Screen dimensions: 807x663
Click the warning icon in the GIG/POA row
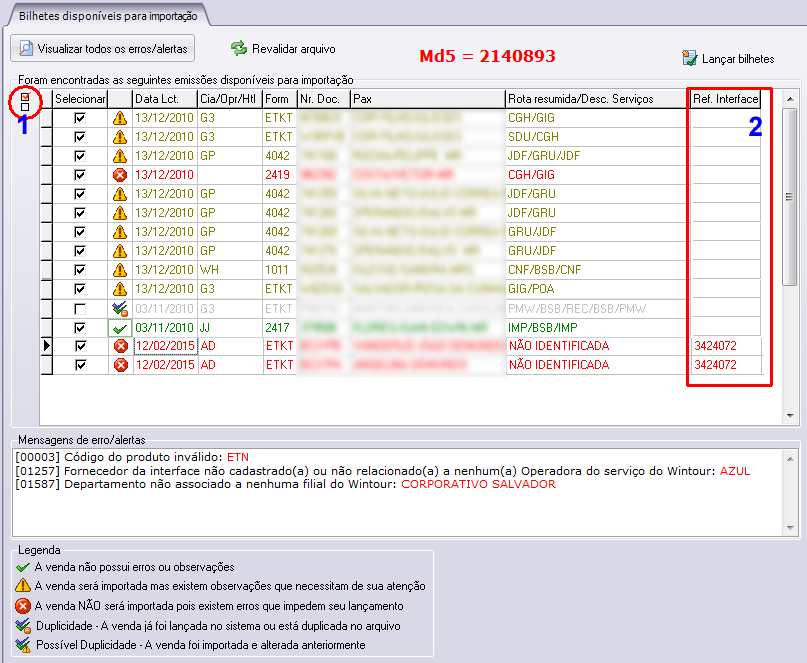coord(120,289)
